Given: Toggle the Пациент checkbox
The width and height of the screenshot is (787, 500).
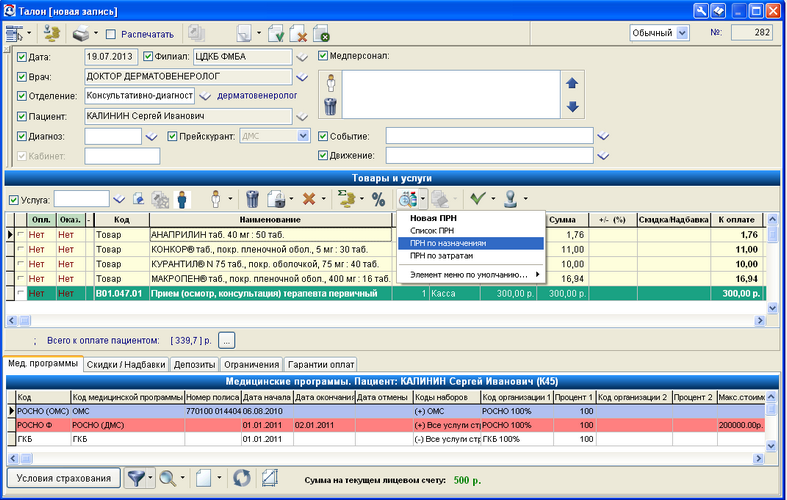Looking at the screenshot, I should click(x=22, y=116).
